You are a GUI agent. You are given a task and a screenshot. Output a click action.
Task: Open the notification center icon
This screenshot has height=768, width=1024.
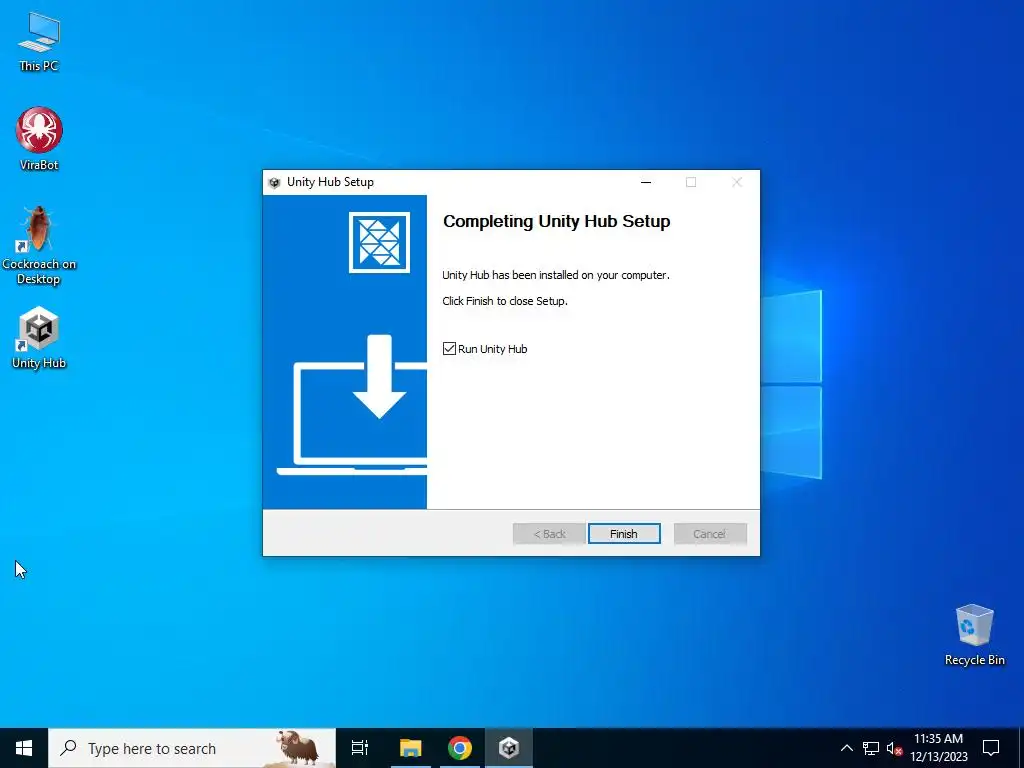tap(991, 748)
